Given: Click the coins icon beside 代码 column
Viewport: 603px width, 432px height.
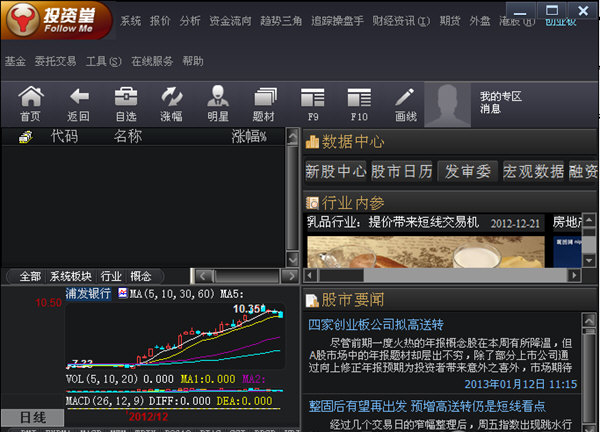Looking at the screenshot, I should [25, 137].
